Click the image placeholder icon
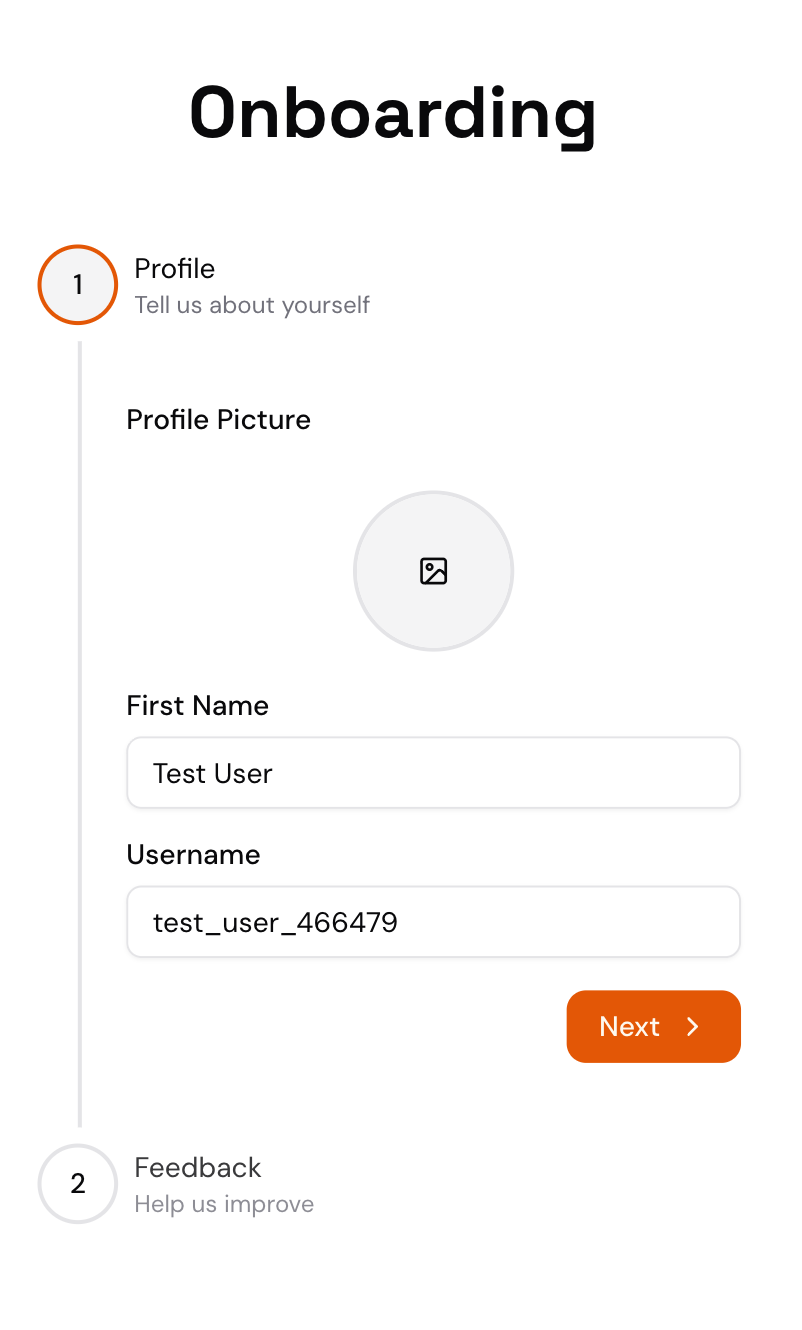 coord(433,571)
